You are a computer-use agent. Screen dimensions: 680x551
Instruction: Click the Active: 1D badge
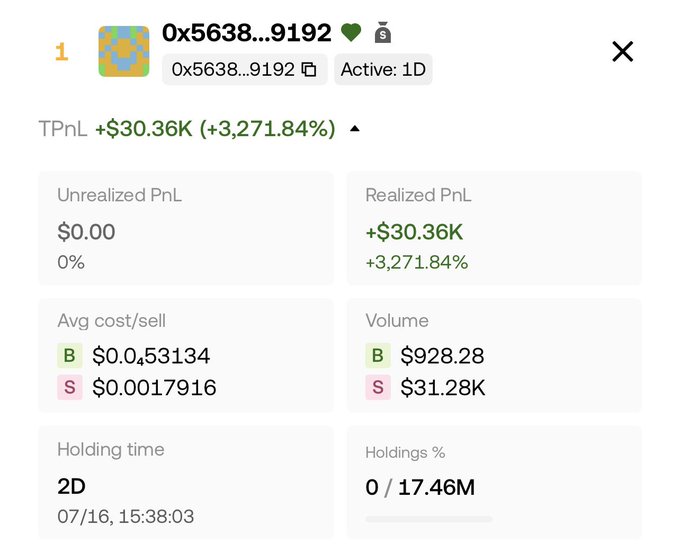(x=383, y=69)
